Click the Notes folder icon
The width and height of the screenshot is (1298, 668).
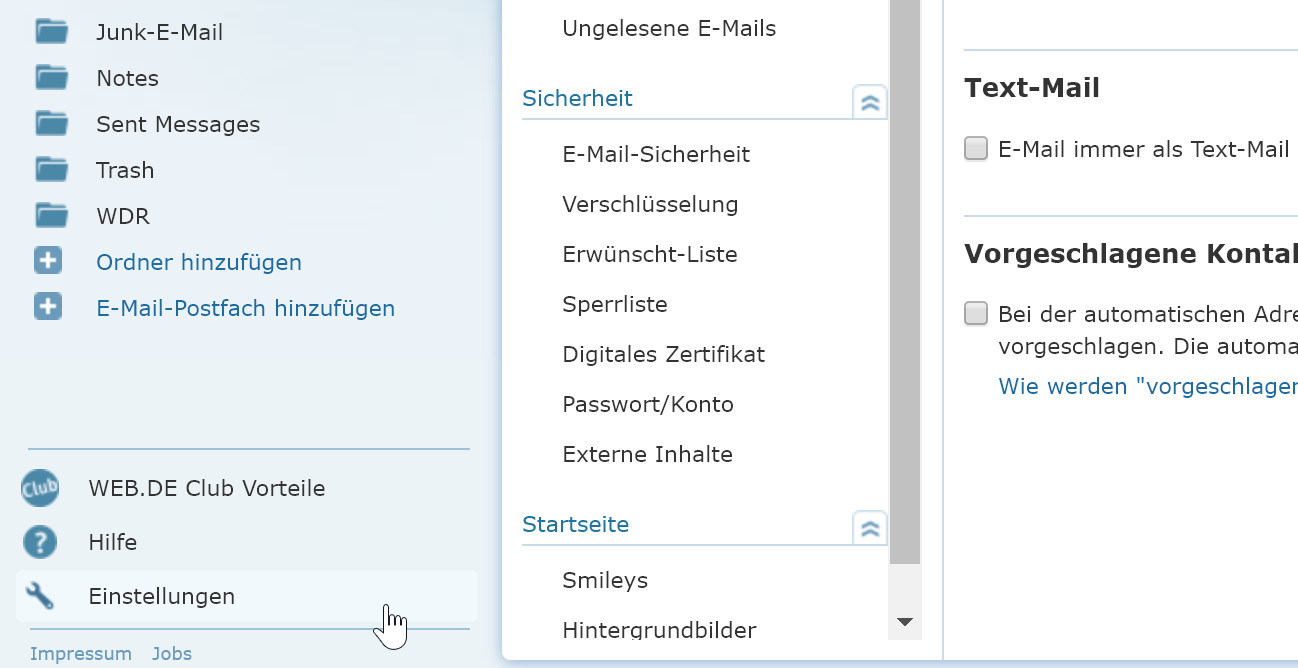pos(51,78)
